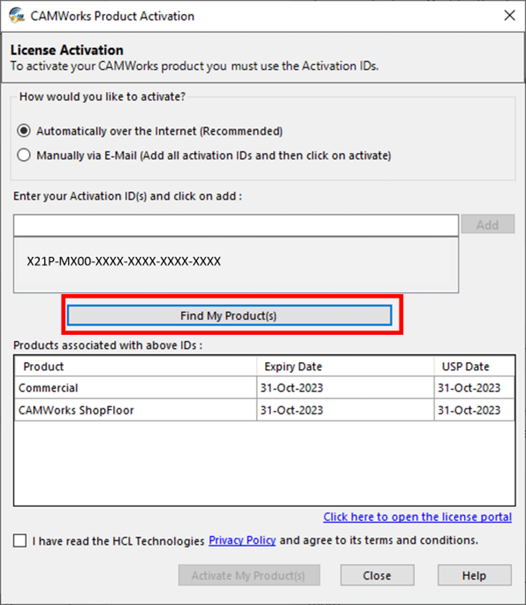
Task: Open Help for license activation
Action: coord(474,575)
